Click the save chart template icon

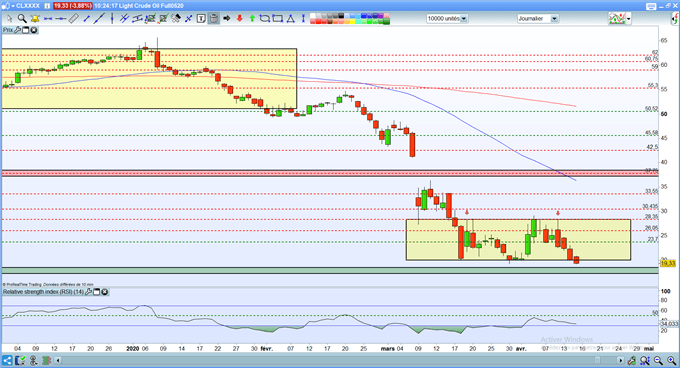pos(20,360)
